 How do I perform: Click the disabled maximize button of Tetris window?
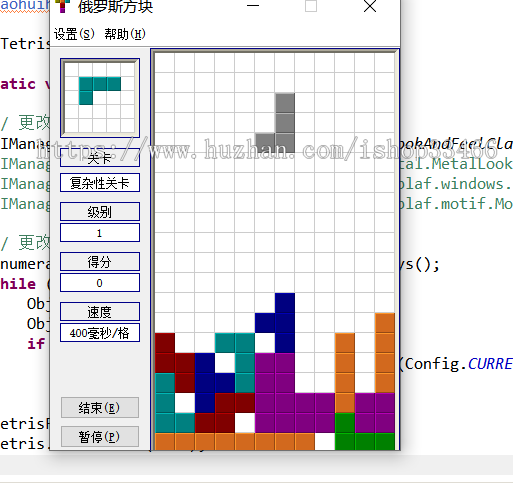pyautogui.click(x=311, y=6)
